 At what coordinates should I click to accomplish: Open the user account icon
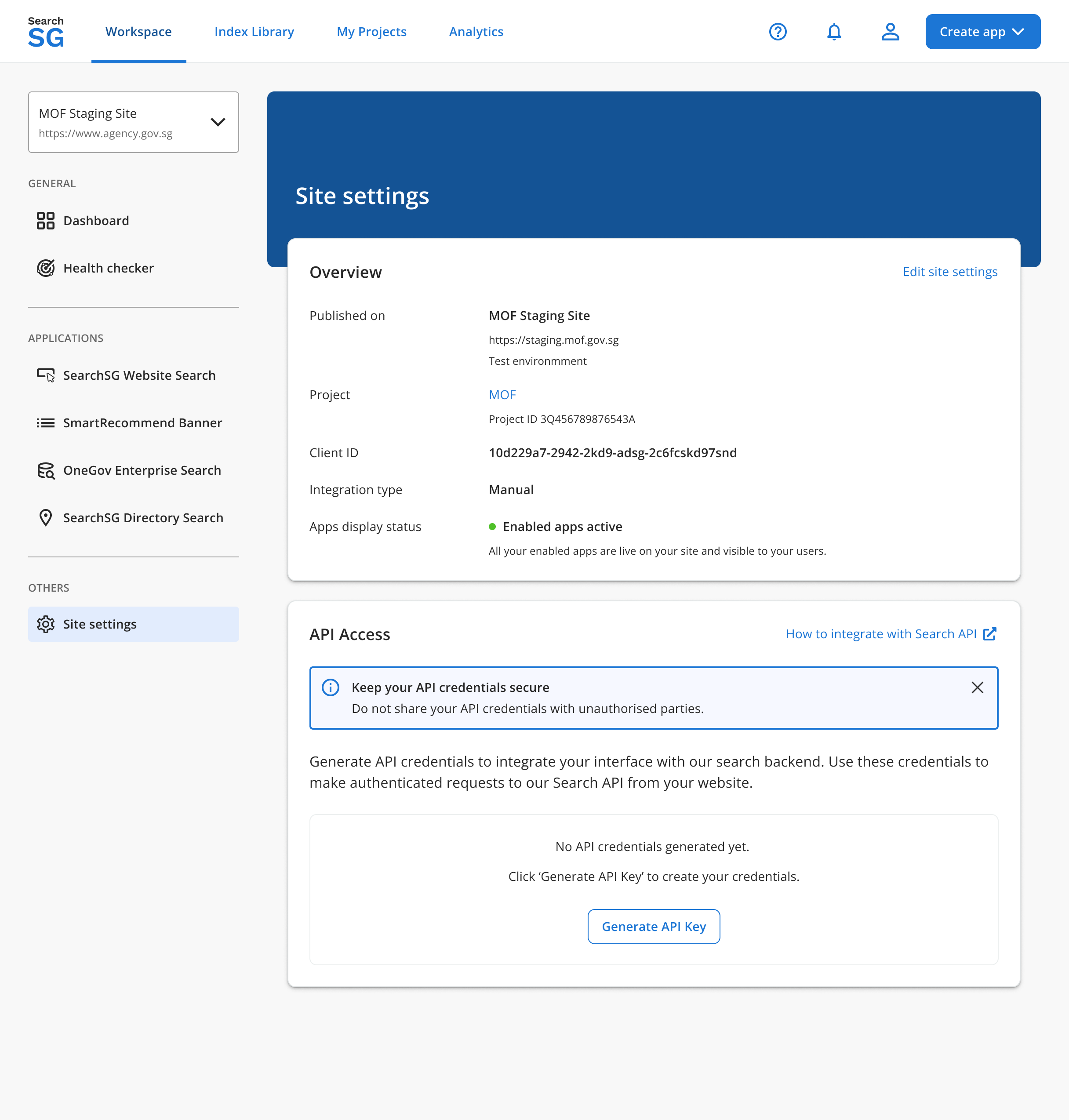click(890, 31)
